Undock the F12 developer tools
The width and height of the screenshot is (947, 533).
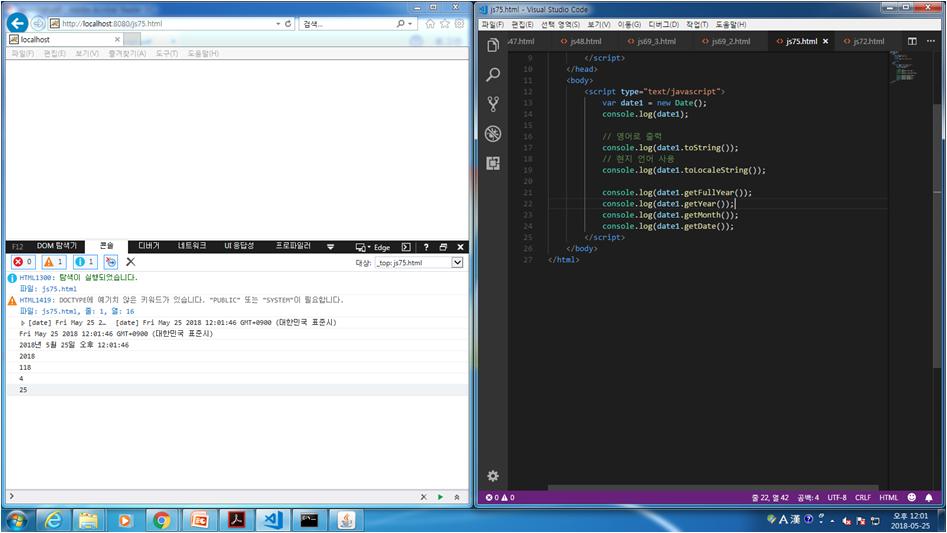click(x=443, y=247)
